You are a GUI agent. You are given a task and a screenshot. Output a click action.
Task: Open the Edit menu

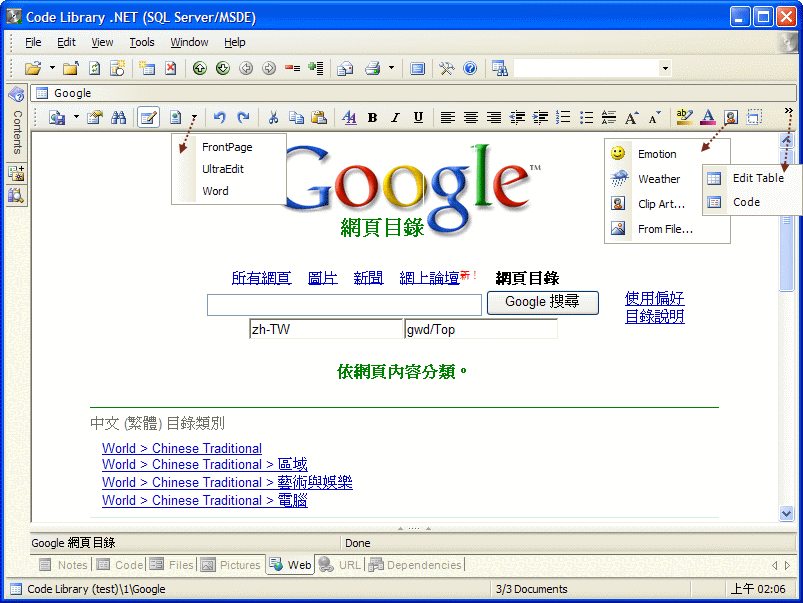pos(66,43)
